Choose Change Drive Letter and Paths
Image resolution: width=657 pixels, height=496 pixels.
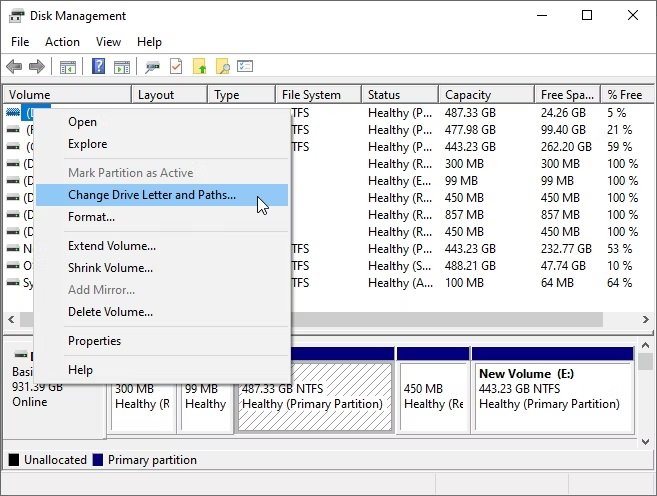(x=152, y=195)
